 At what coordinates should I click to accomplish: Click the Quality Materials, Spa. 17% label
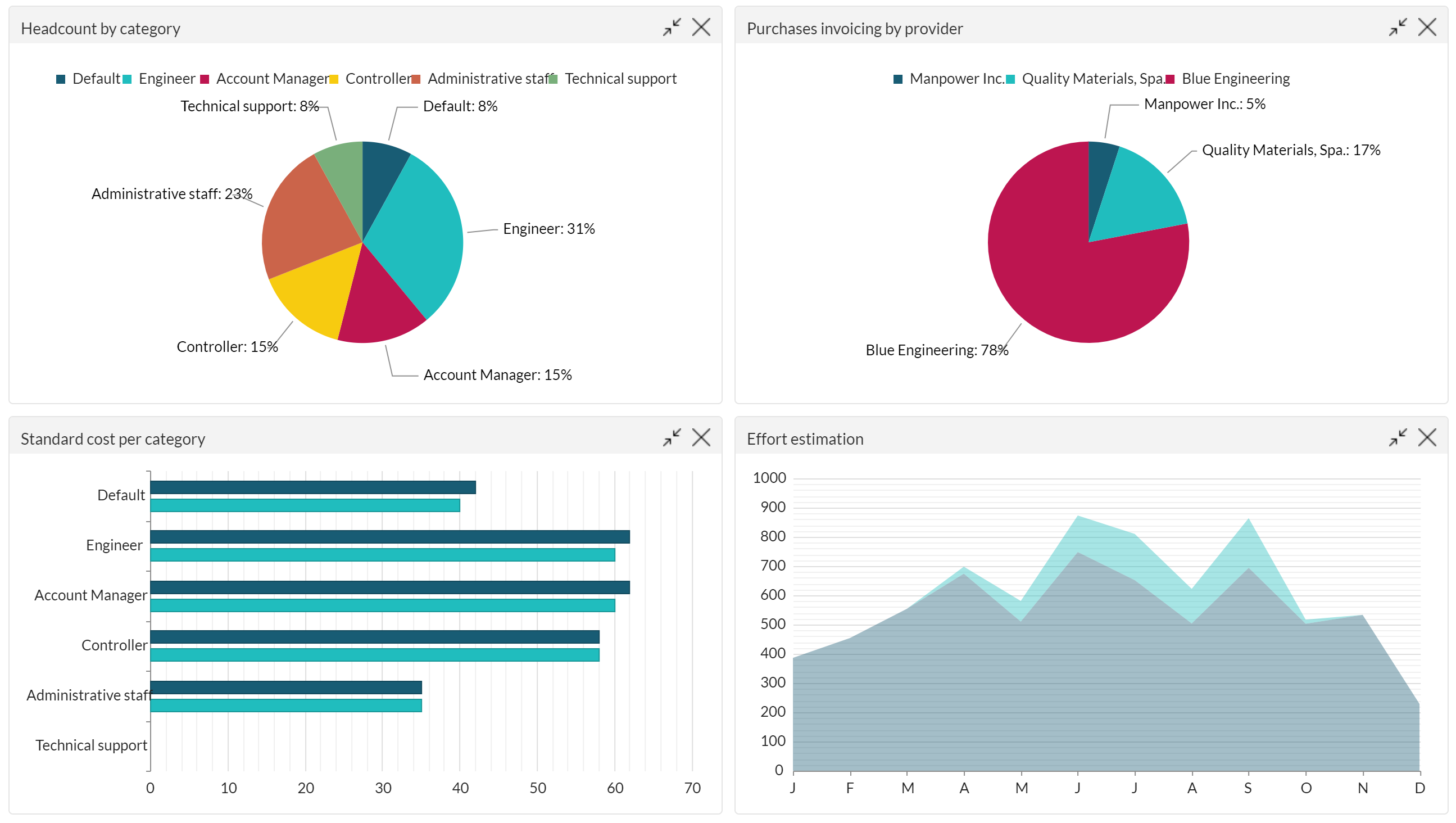click(1290, 150)
